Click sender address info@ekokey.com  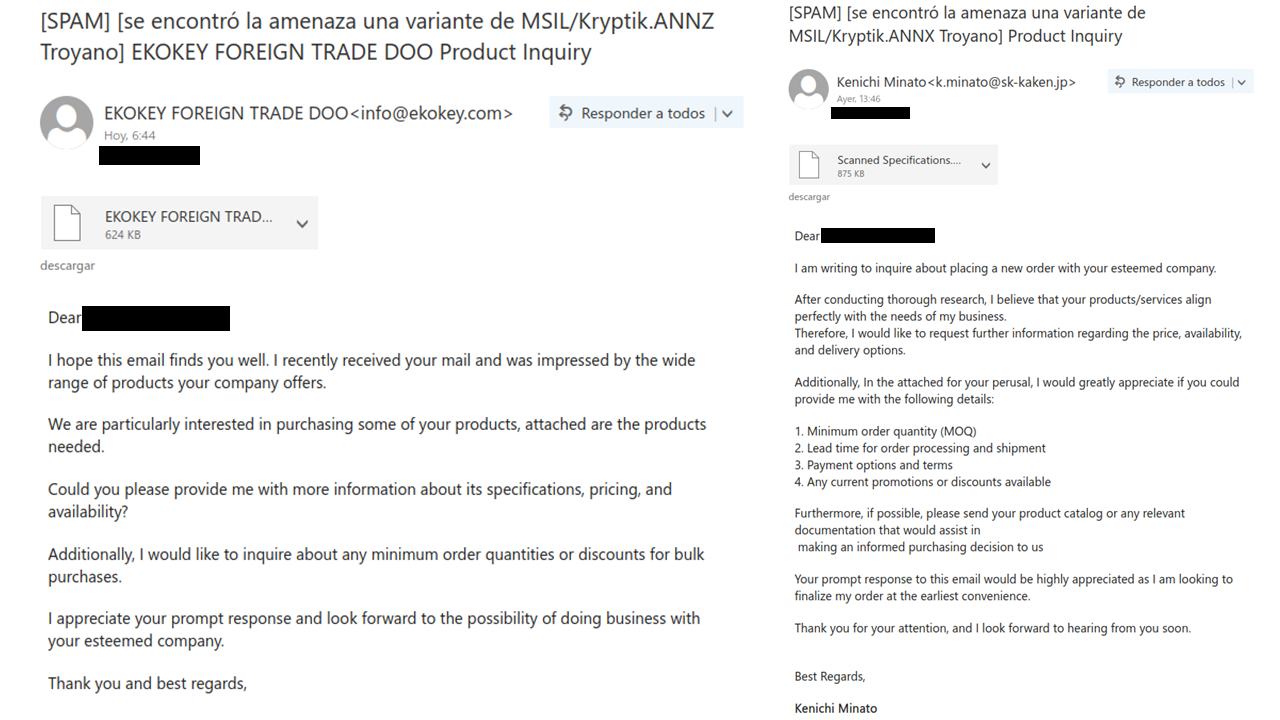432,113
